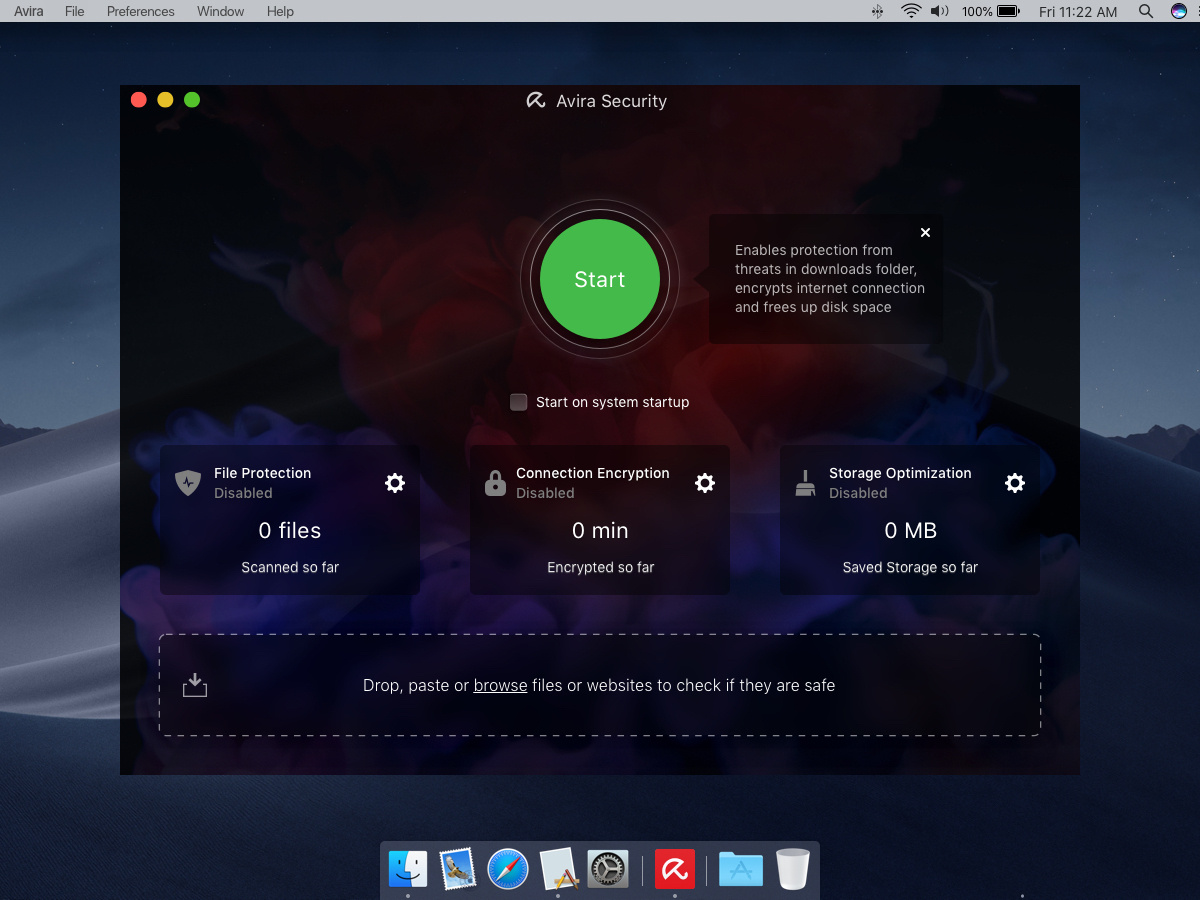Click the Connection Encryption padlock icon
1200x900 pixels.
pyautogui.click(x=495, y=483)
